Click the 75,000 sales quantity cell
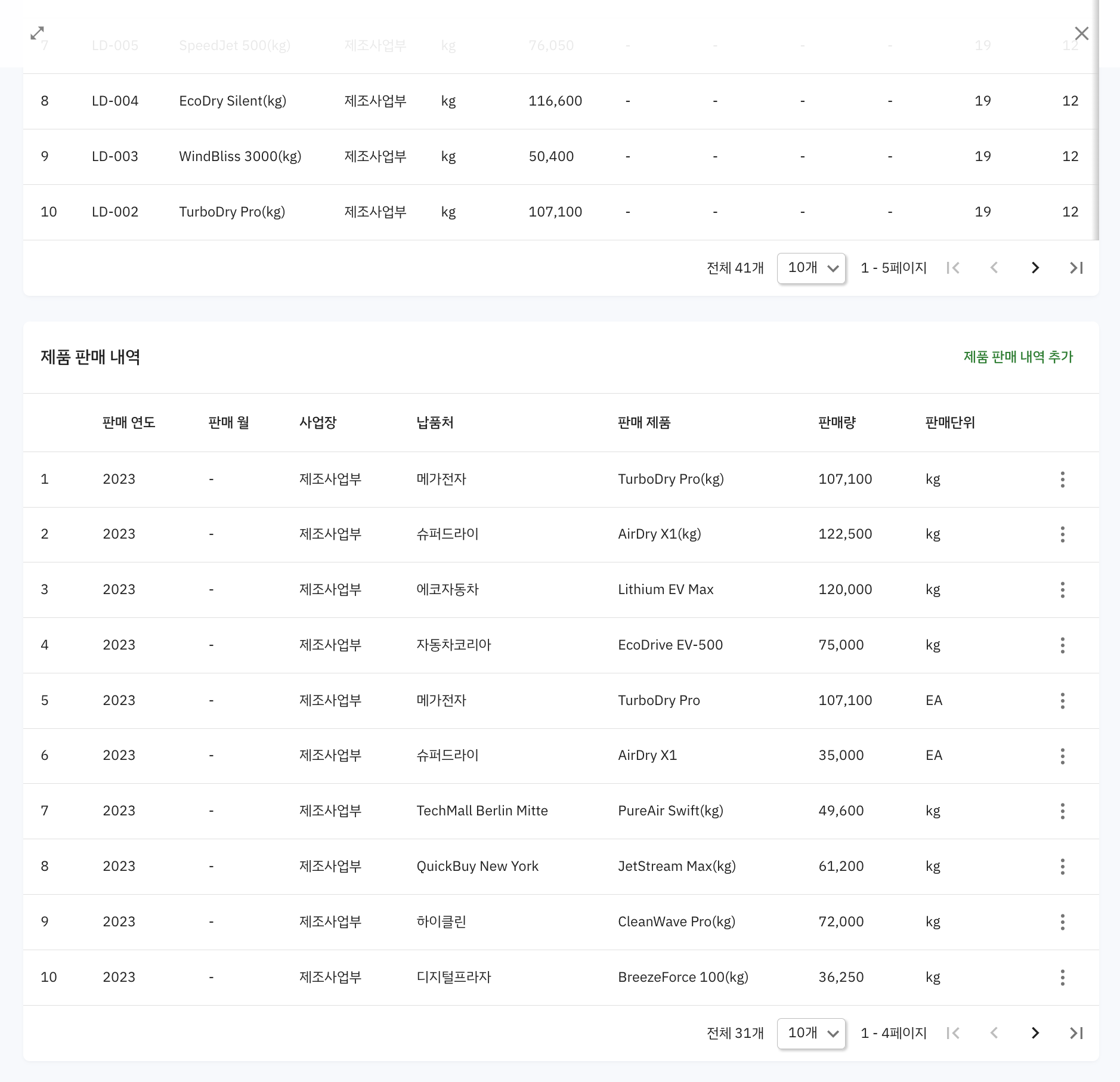Image resolution: width=1120 pixels, height=1082 pixels. pos(841,645)
